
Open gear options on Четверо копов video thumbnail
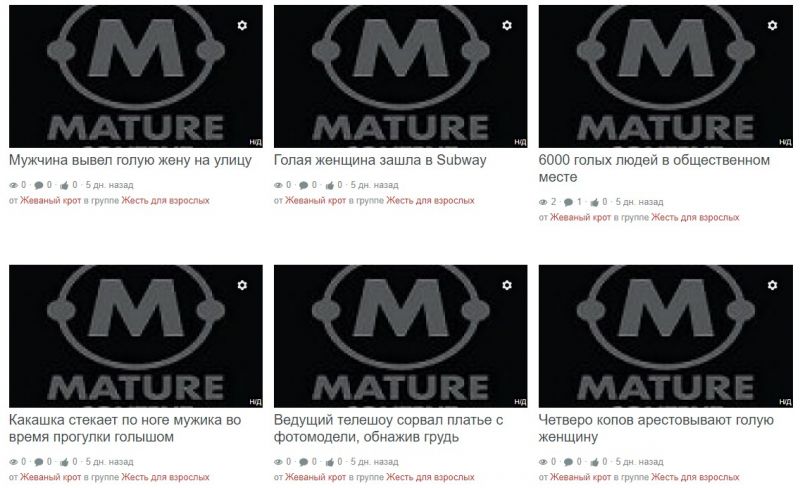[772, 285]
